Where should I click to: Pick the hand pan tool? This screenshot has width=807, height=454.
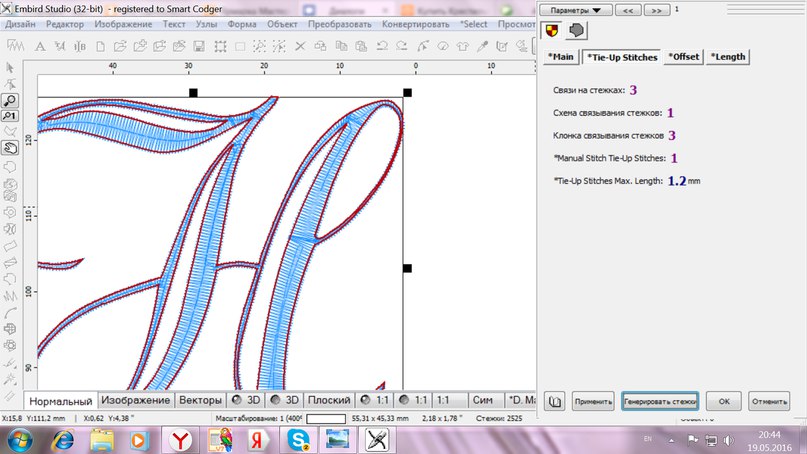9,147
